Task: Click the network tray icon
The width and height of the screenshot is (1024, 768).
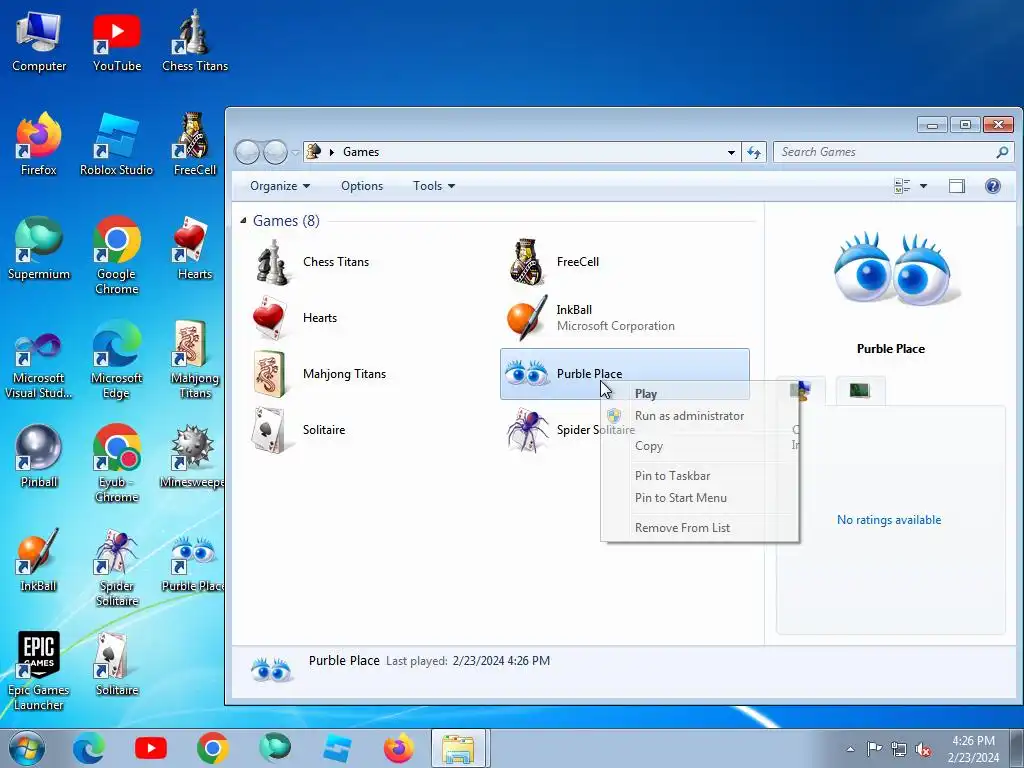Action: [899, 749]
